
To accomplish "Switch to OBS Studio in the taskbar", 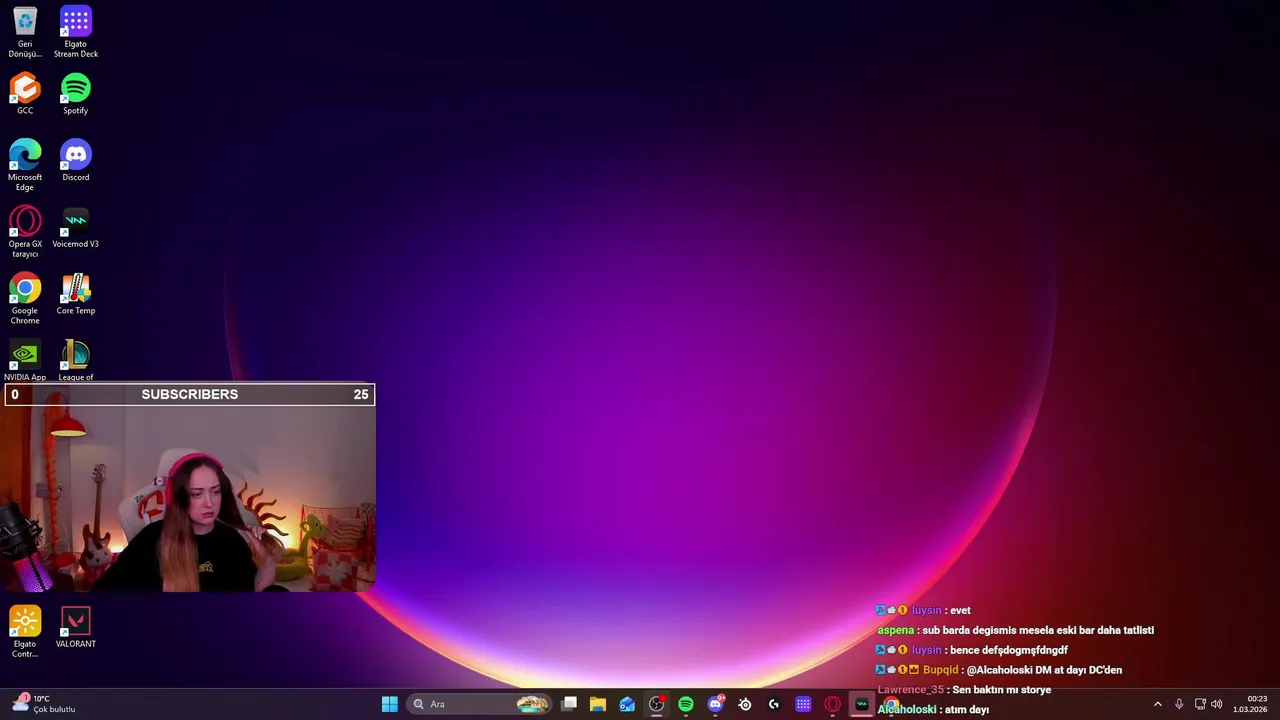I will coord(656,704).
